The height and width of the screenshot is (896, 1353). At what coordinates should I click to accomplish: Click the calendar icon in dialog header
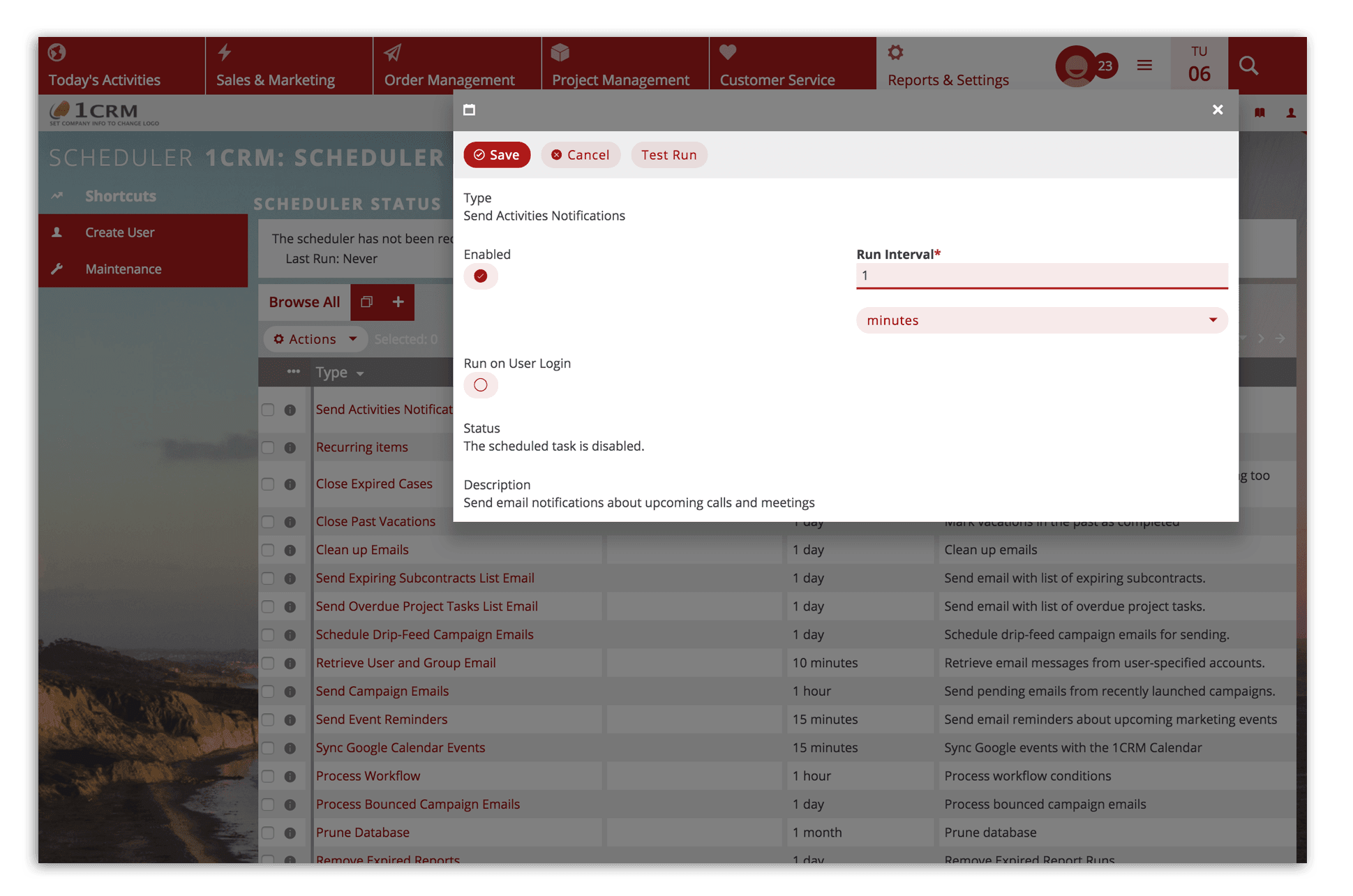tap(469, 110)
